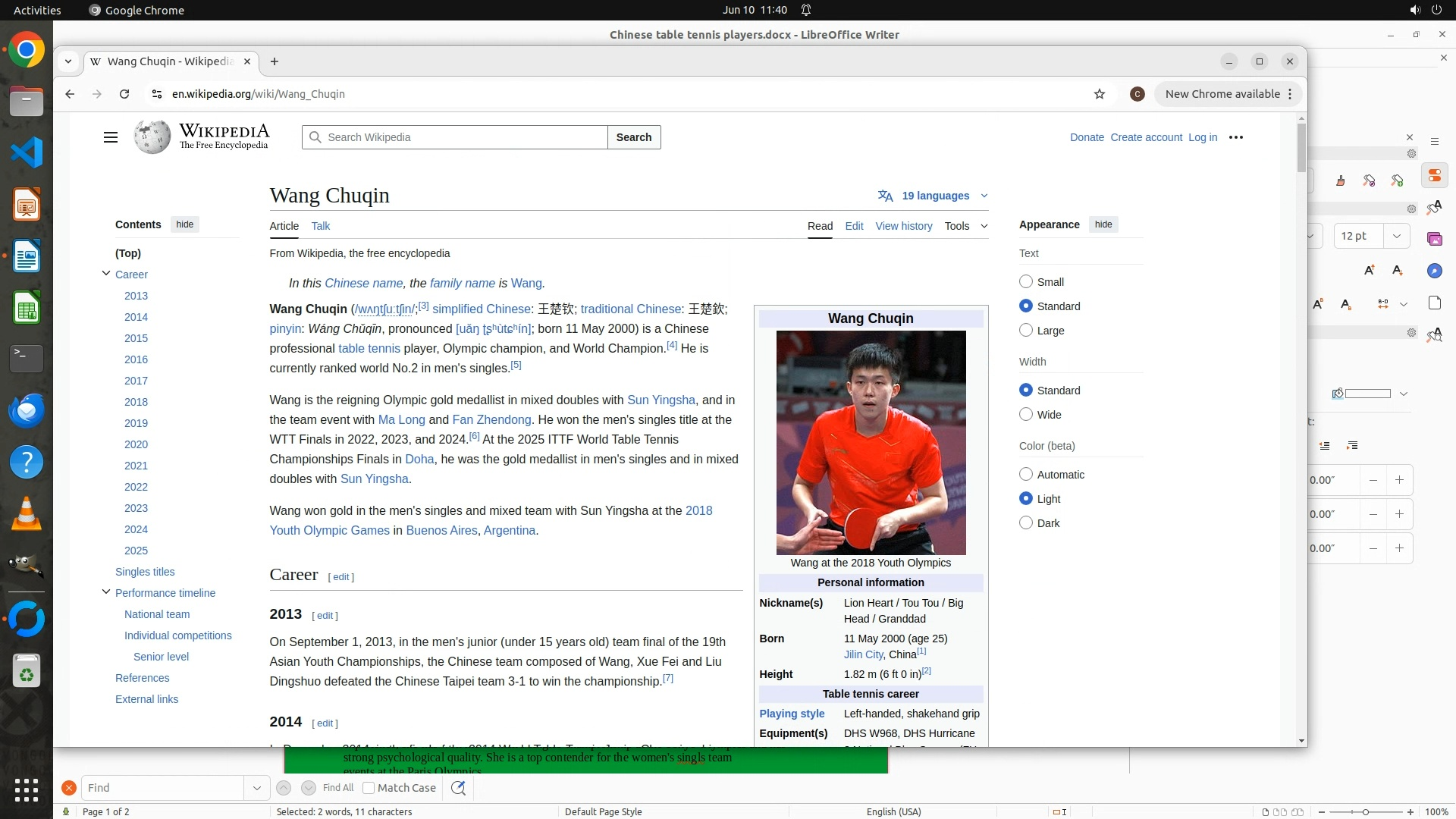Viewport: 1456px width, 819px height.
Task: Expand the 19 languages dropdown
Action: (x=934, y=196)
